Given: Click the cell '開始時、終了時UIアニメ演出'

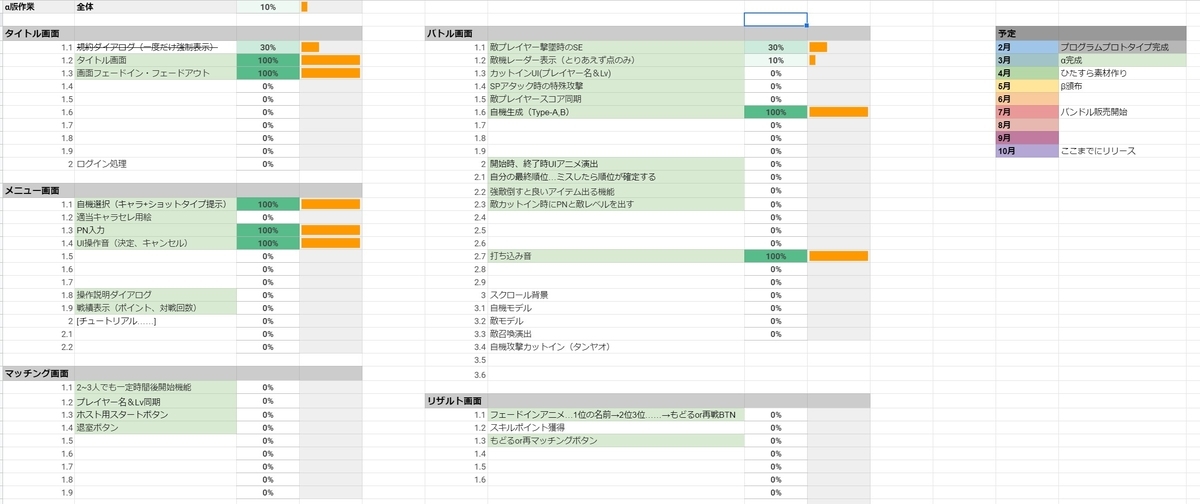Looking at the screenshot, I should coord(616,164).
